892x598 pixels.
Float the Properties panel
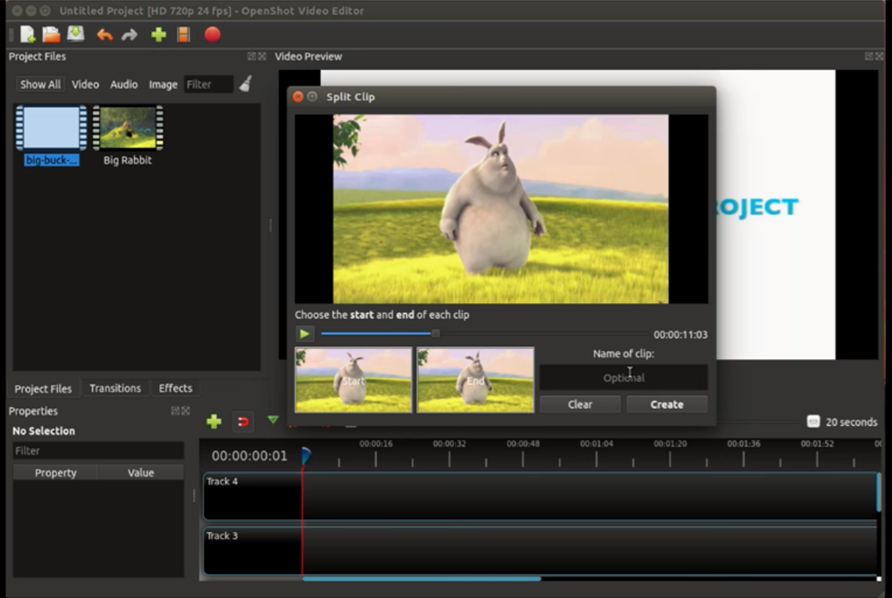[175, 411]
